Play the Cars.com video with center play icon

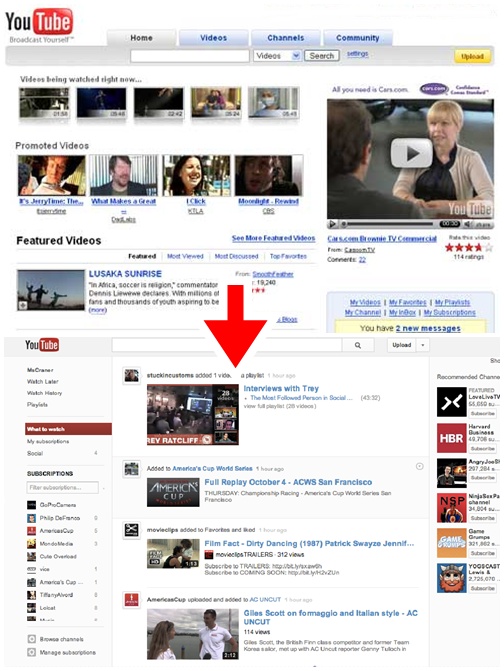[x=411, y=153]
